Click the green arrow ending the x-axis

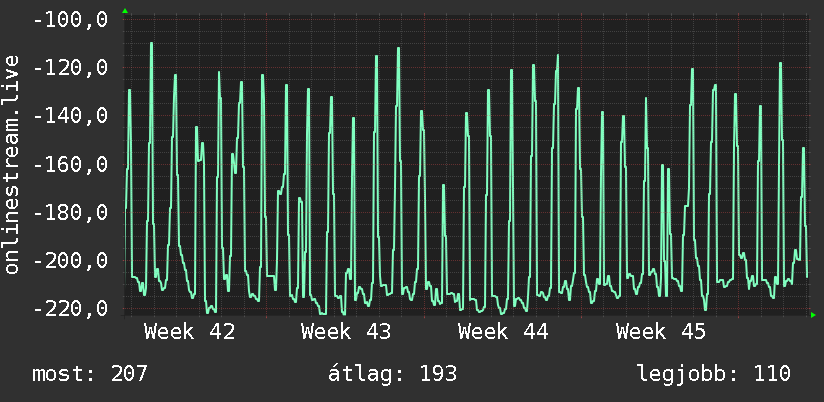813,315
